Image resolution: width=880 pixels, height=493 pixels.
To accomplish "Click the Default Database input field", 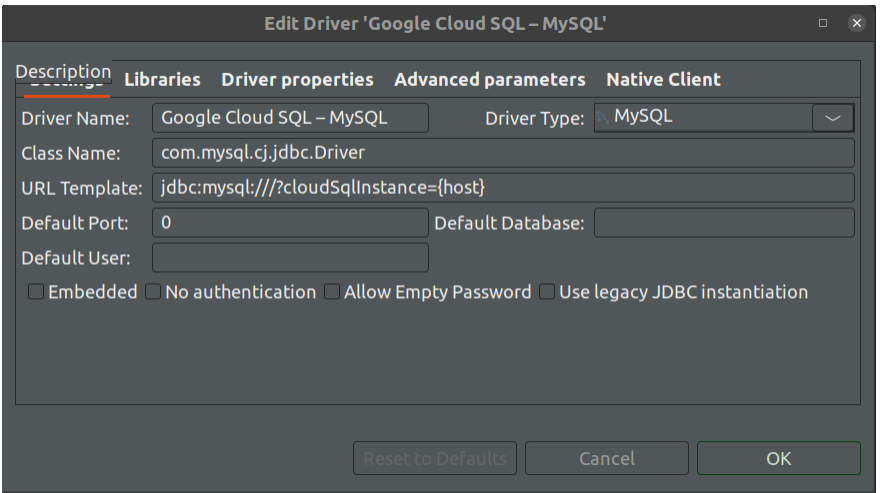I will click(724, 223).
